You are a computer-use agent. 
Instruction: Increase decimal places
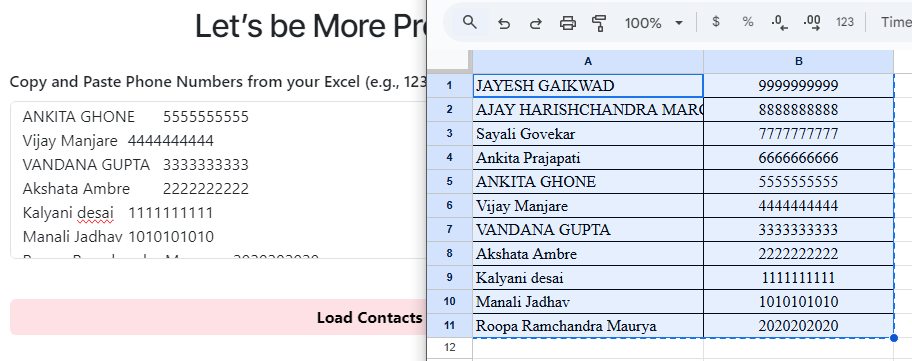(x=812, y=23)
